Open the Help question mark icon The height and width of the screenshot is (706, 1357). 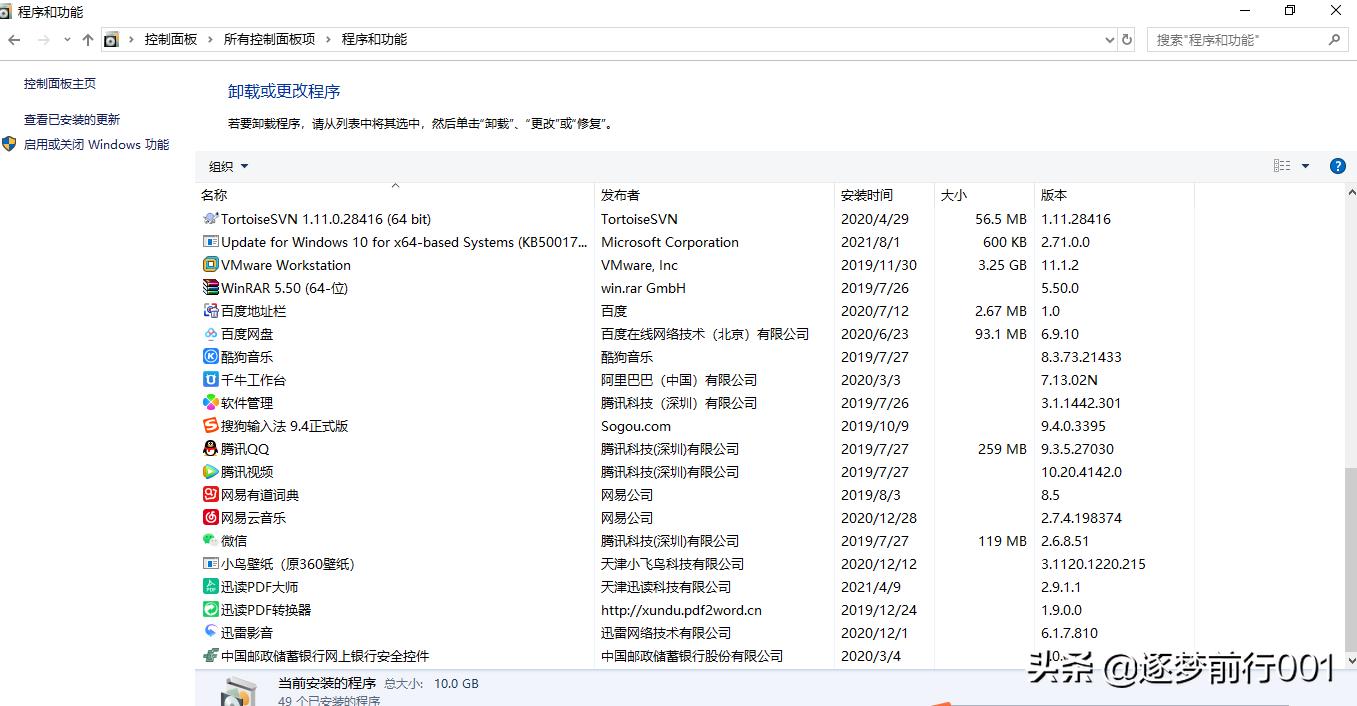pos(1337,166)
